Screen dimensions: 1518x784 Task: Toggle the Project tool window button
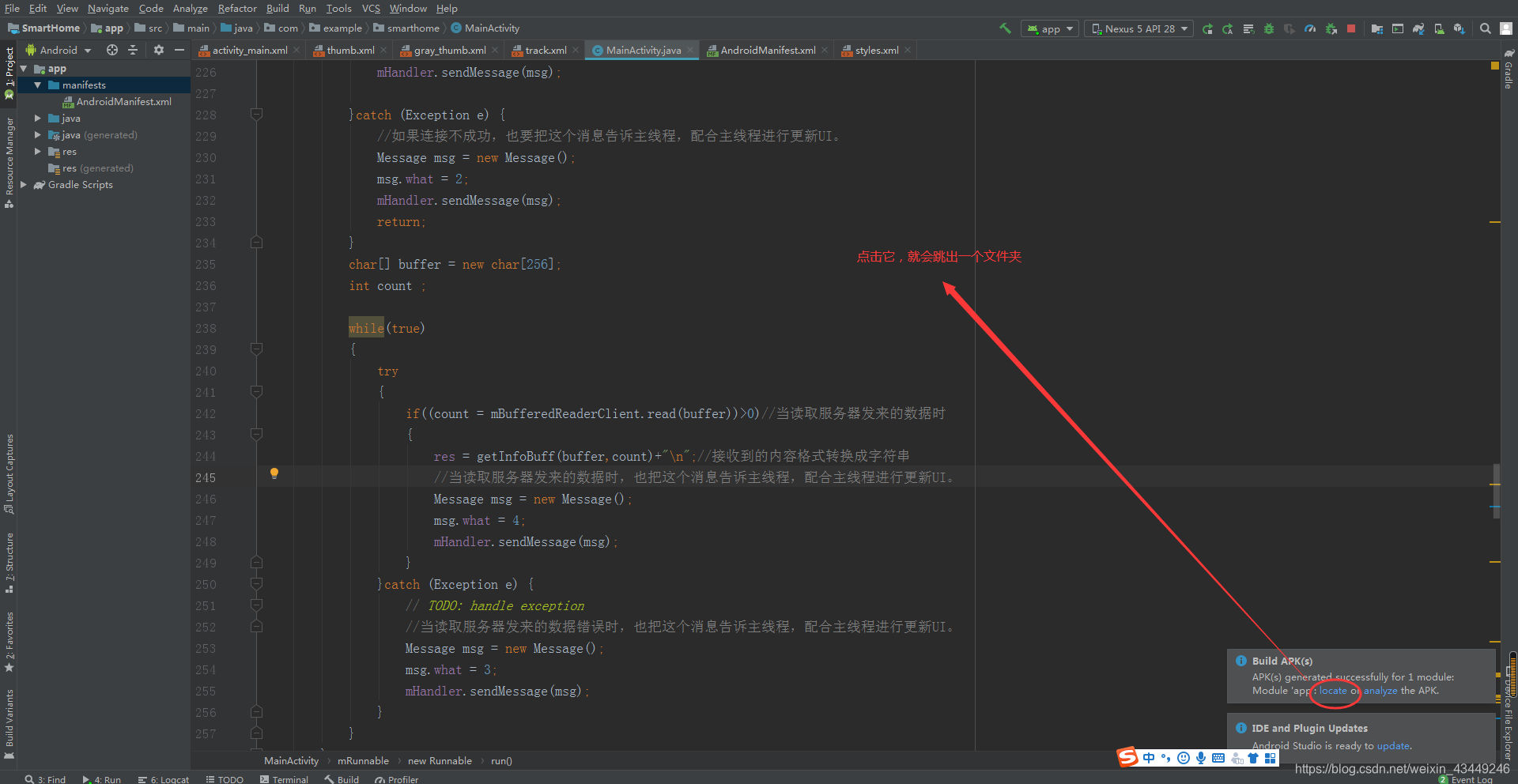(x=9, y=73)
